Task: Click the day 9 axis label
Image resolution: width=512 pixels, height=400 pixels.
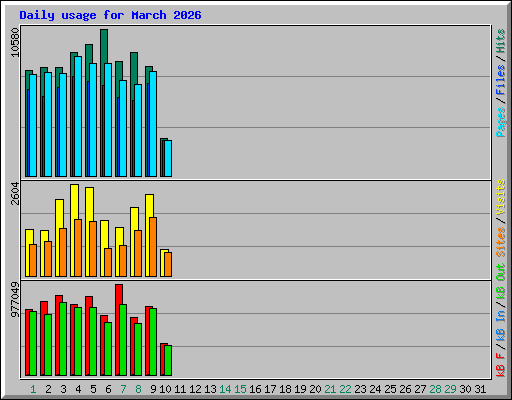Action: pyautogui.click(x=153, y=389)
